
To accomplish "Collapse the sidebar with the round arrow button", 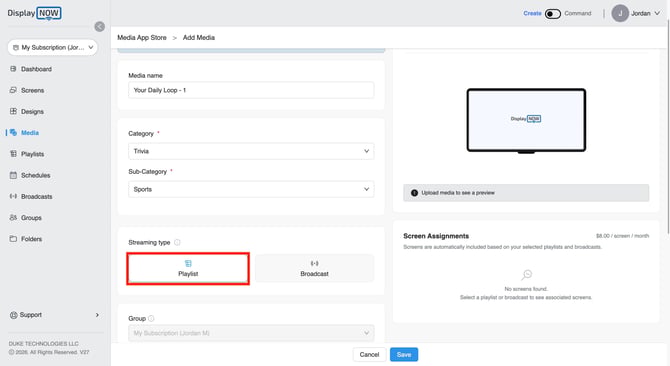I will [100, 27].
